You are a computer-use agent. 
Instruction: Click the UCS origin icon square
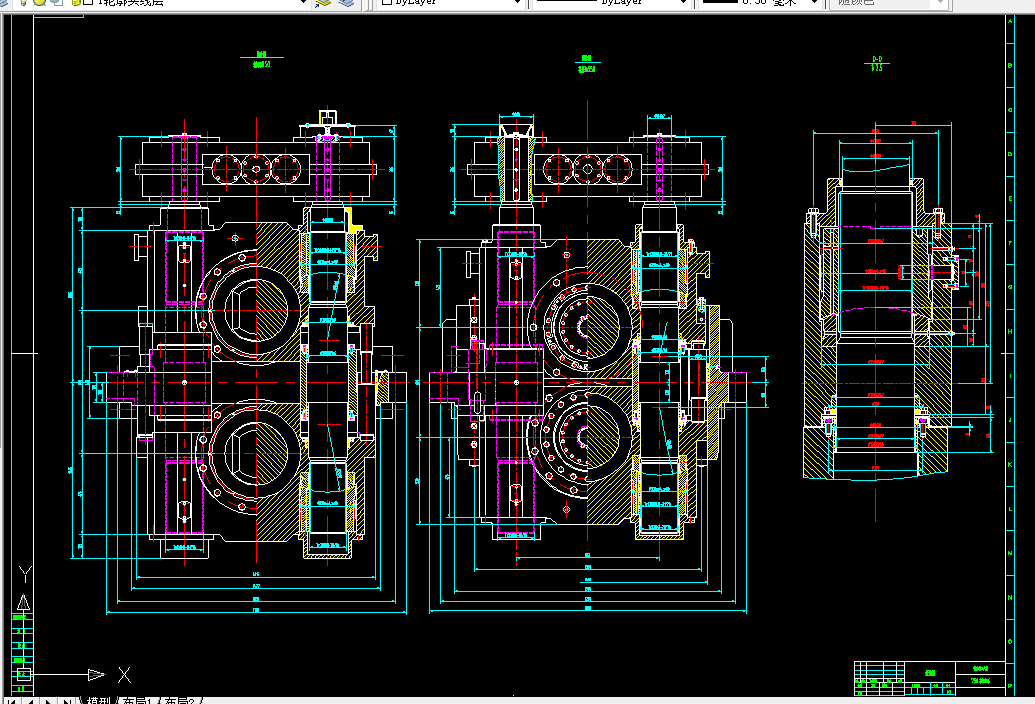click(23, 674)
